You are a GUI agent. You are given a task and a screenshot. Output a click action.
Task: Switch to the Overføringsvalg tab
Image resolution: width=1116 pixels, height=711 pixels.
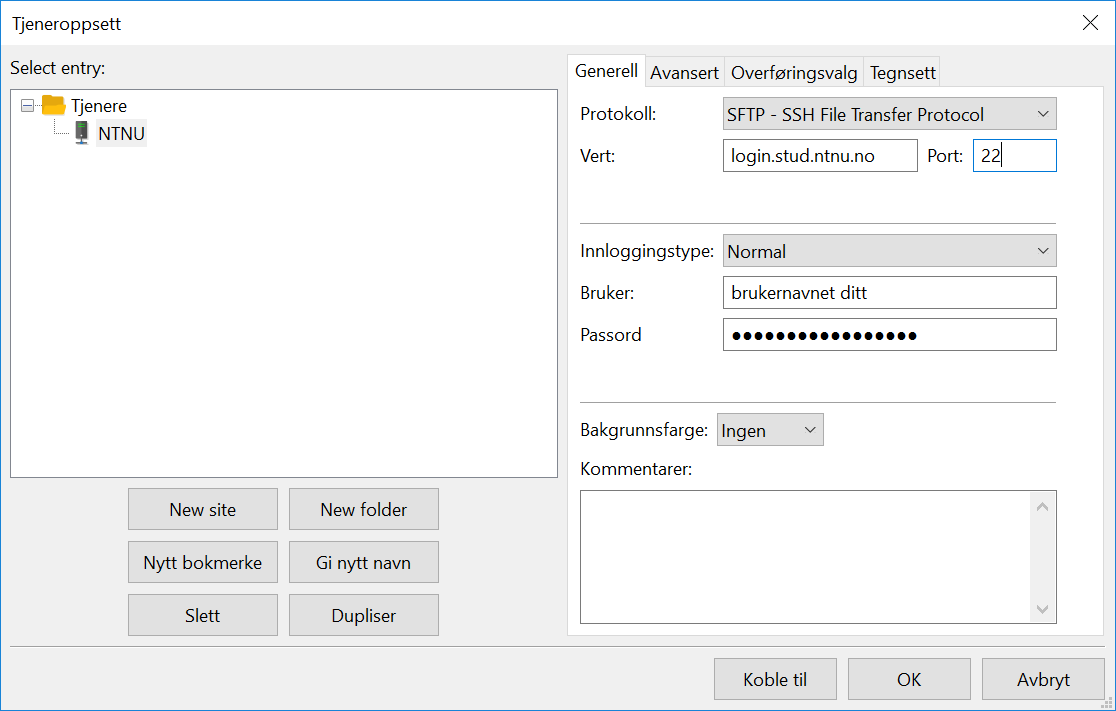794,73
